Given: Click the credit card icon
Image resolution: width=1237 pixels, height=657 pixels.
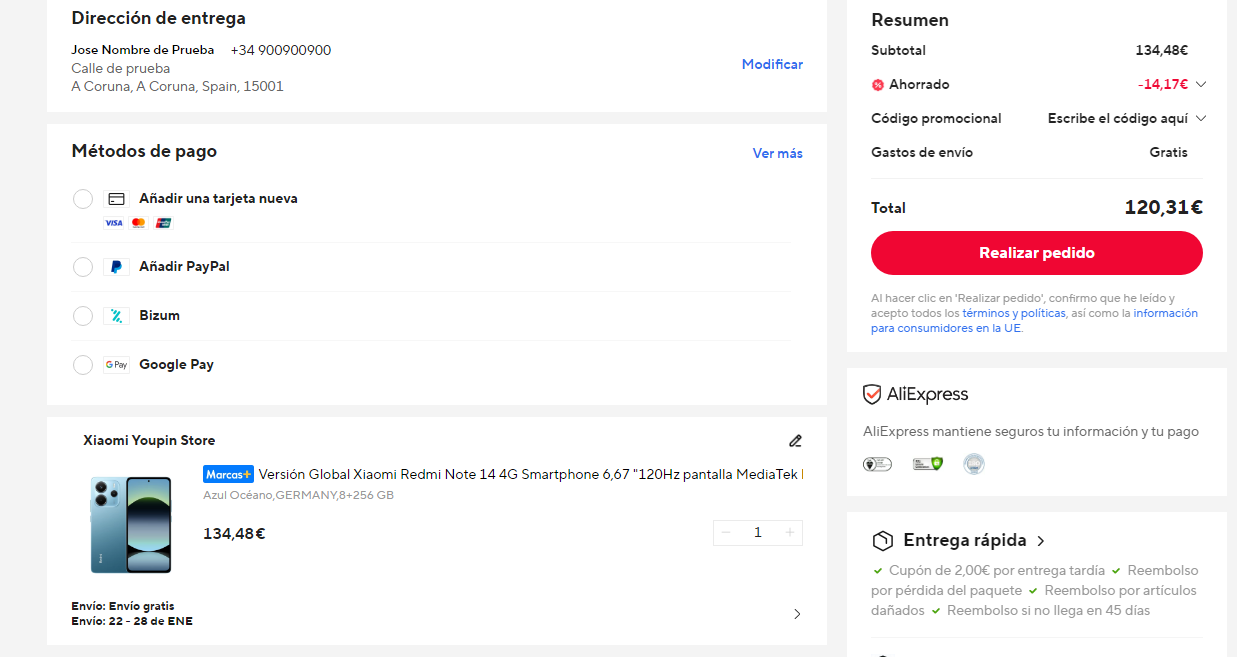Looking at the screenshot, I should (x=116, y=199).
